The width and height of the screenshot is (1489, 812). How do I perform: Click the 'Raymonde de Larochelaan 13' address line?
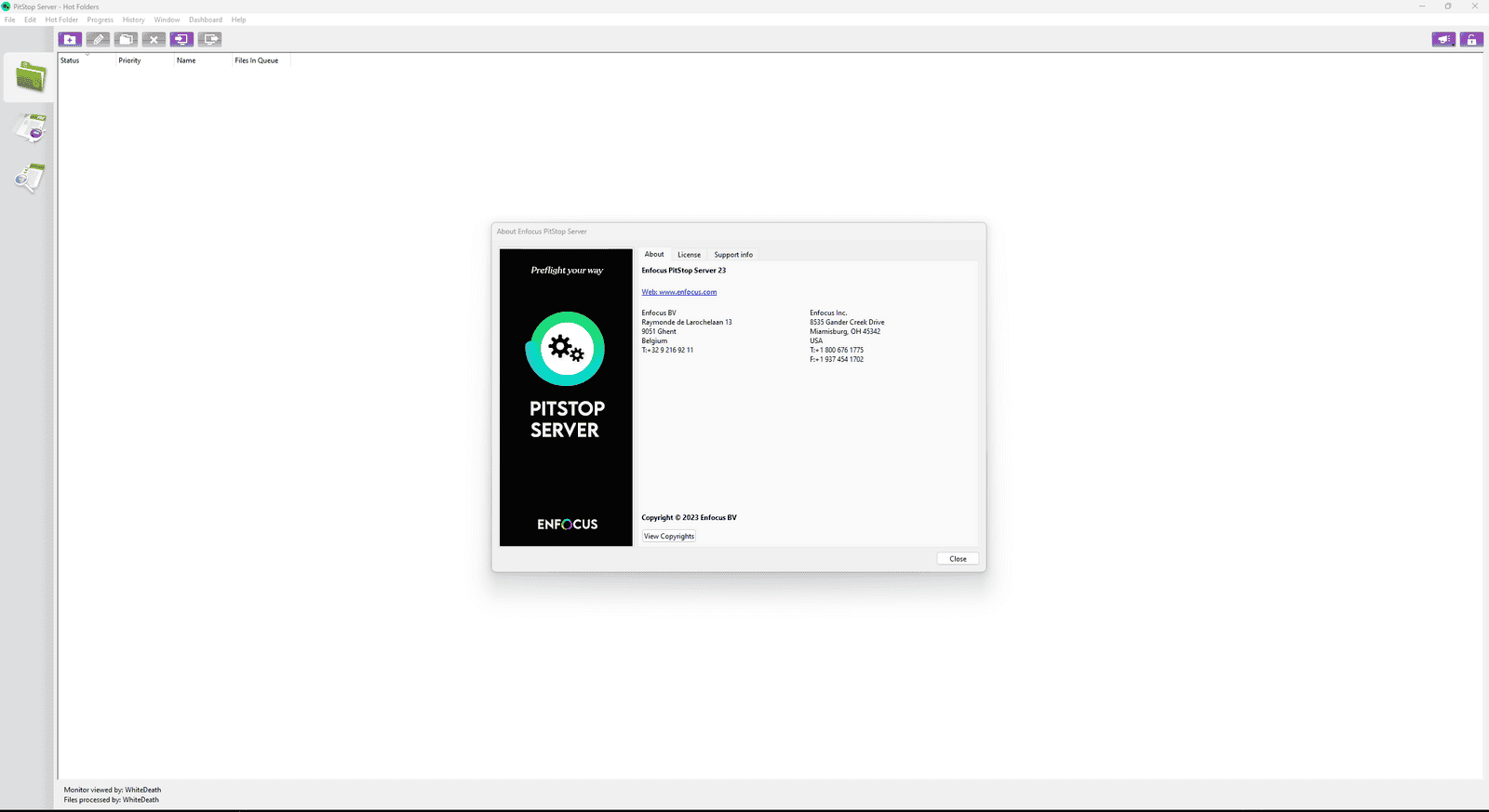coord(687,323)
